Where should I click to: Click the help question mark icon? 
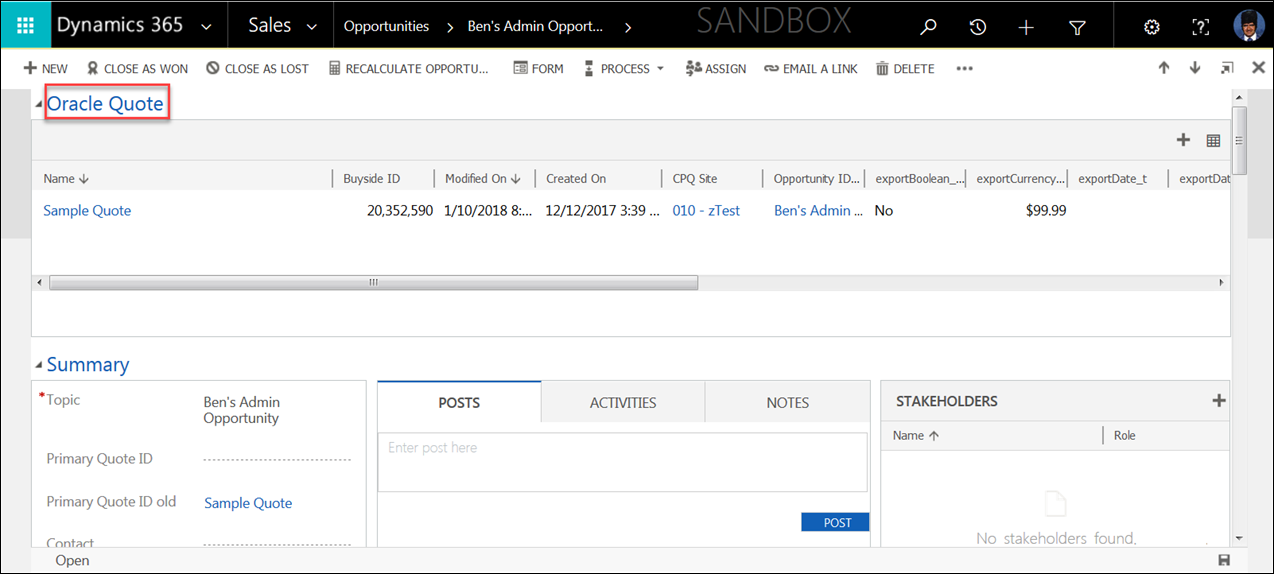point(1200,28)
